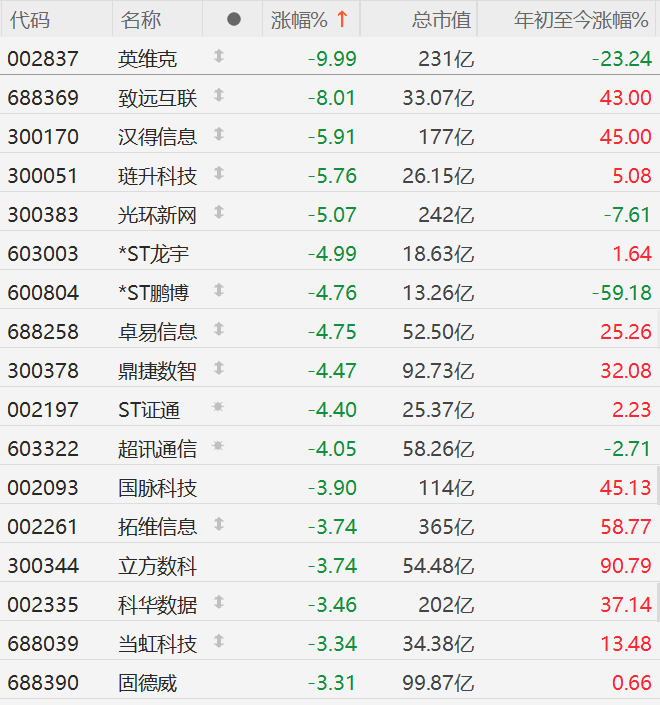Click the marker icon next to 光环新网

point(219,212)
